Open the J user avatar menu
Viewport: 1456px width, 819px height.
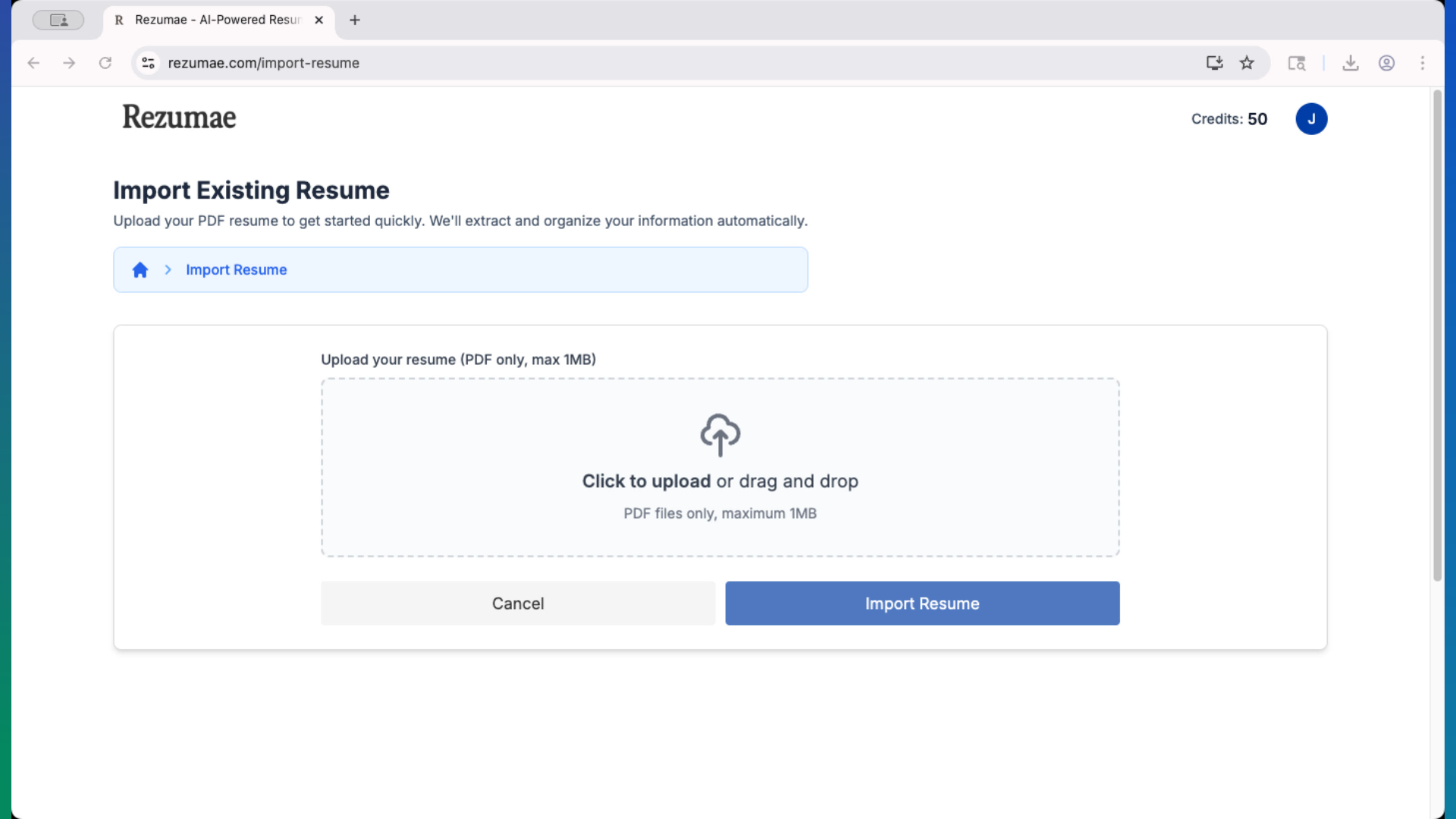pos(1311,119)
